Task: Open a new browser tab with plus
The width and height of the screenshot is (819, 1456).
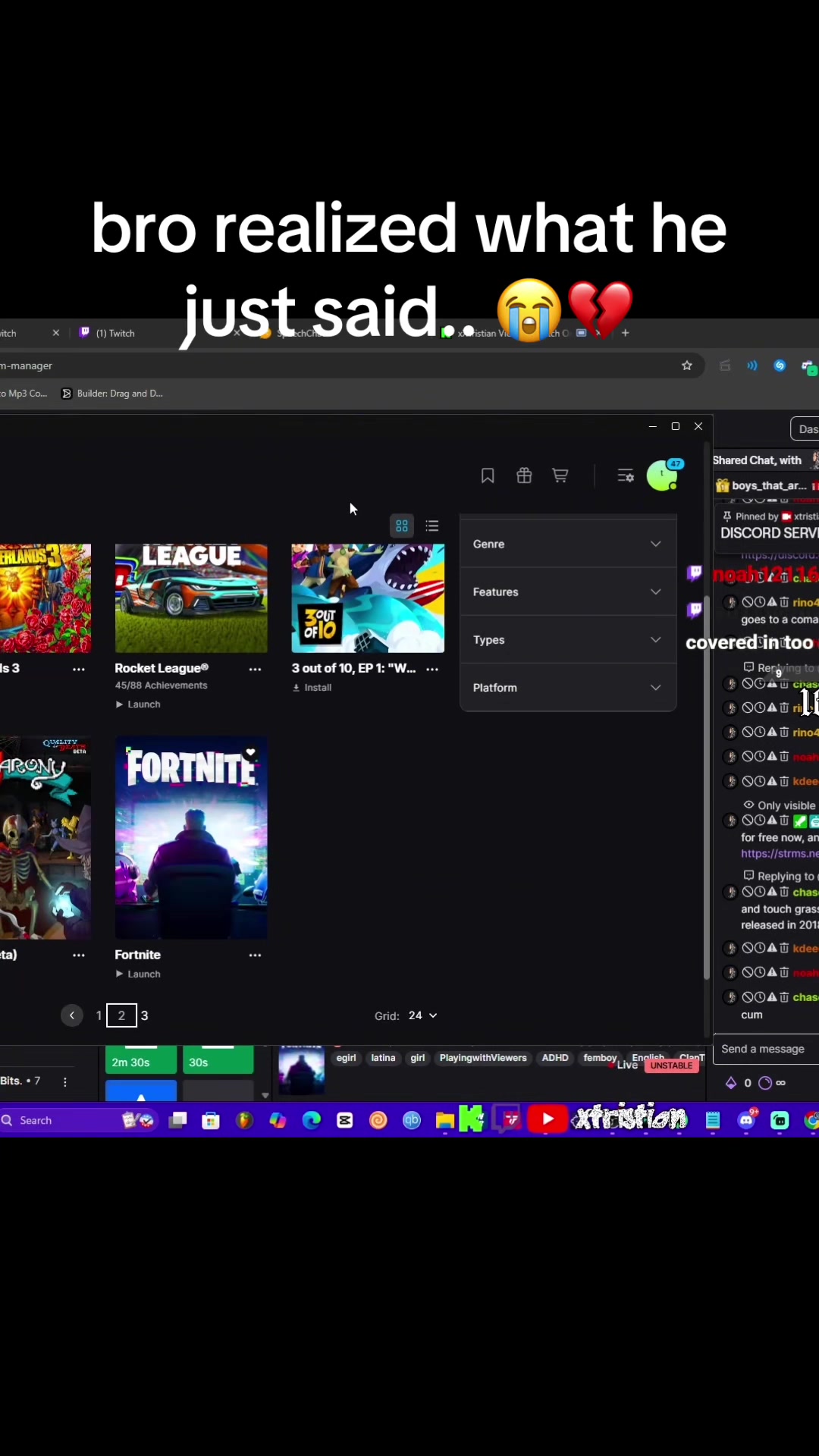Action: pyautogui.click(x=625, y=333)
